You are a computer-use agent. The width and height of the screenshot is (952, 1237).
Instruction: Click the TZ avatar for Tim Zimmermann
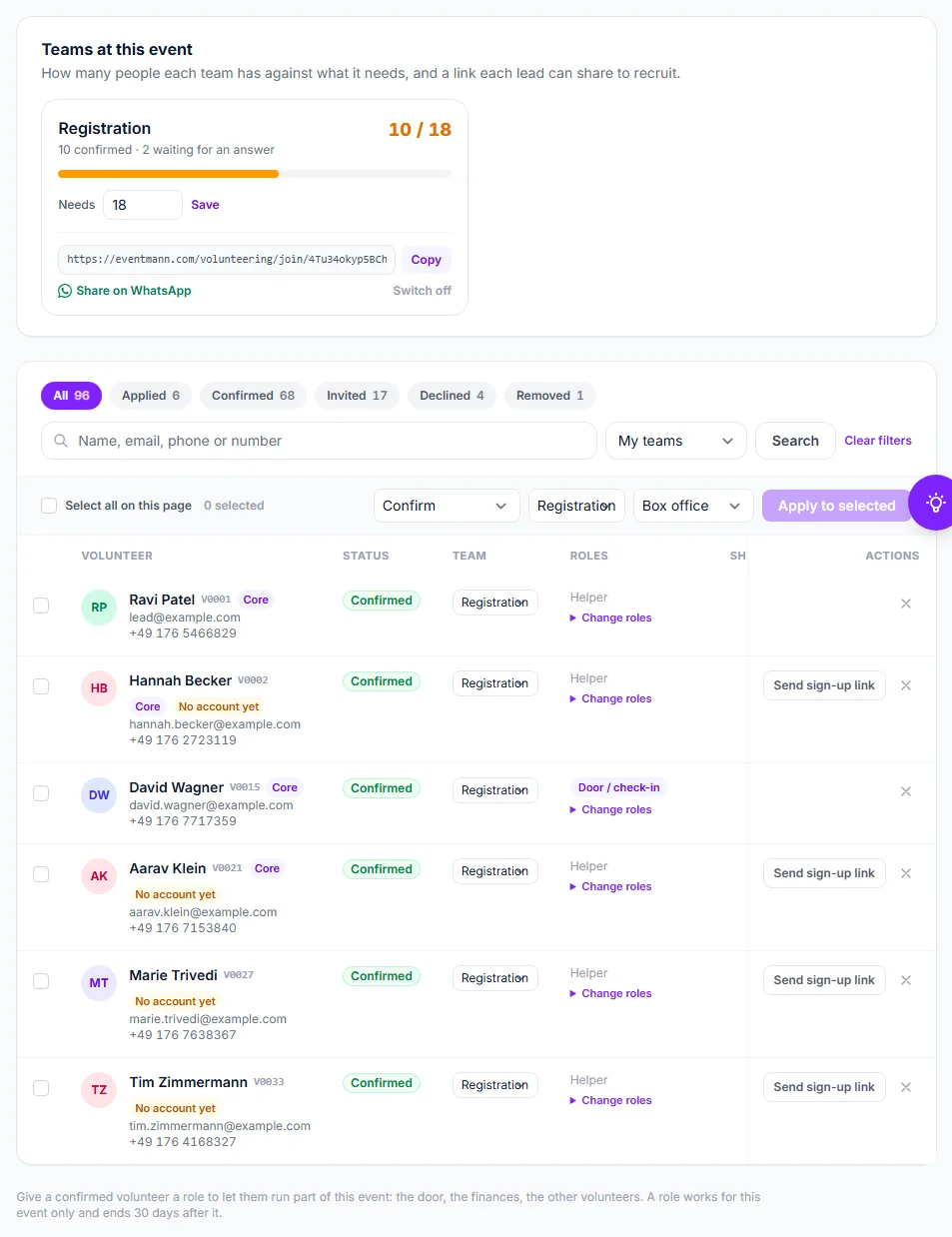tap(99, 1090)
